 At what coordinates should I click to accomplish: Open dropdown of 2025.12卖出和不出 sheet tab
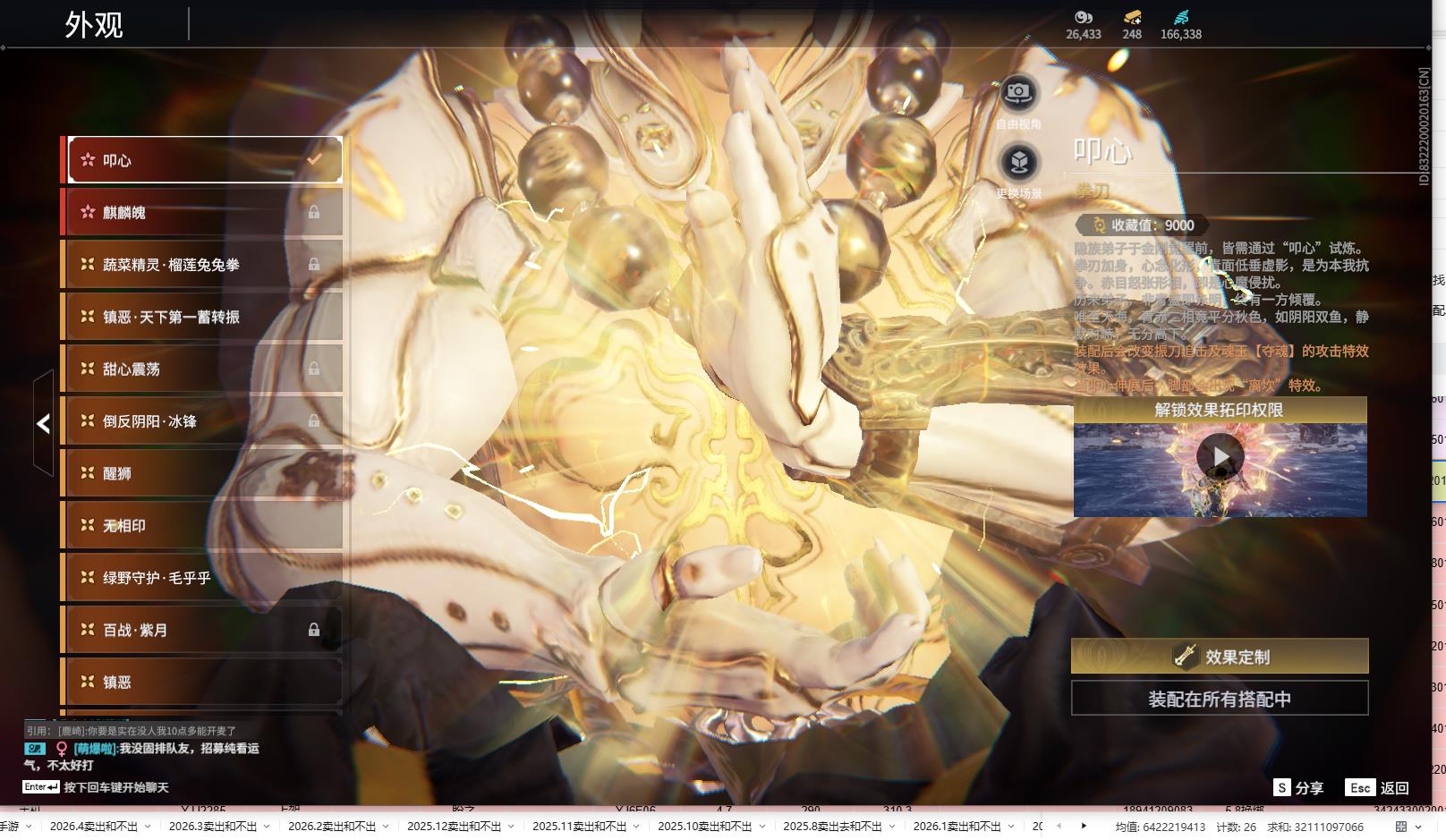click(x=510, y=827)
